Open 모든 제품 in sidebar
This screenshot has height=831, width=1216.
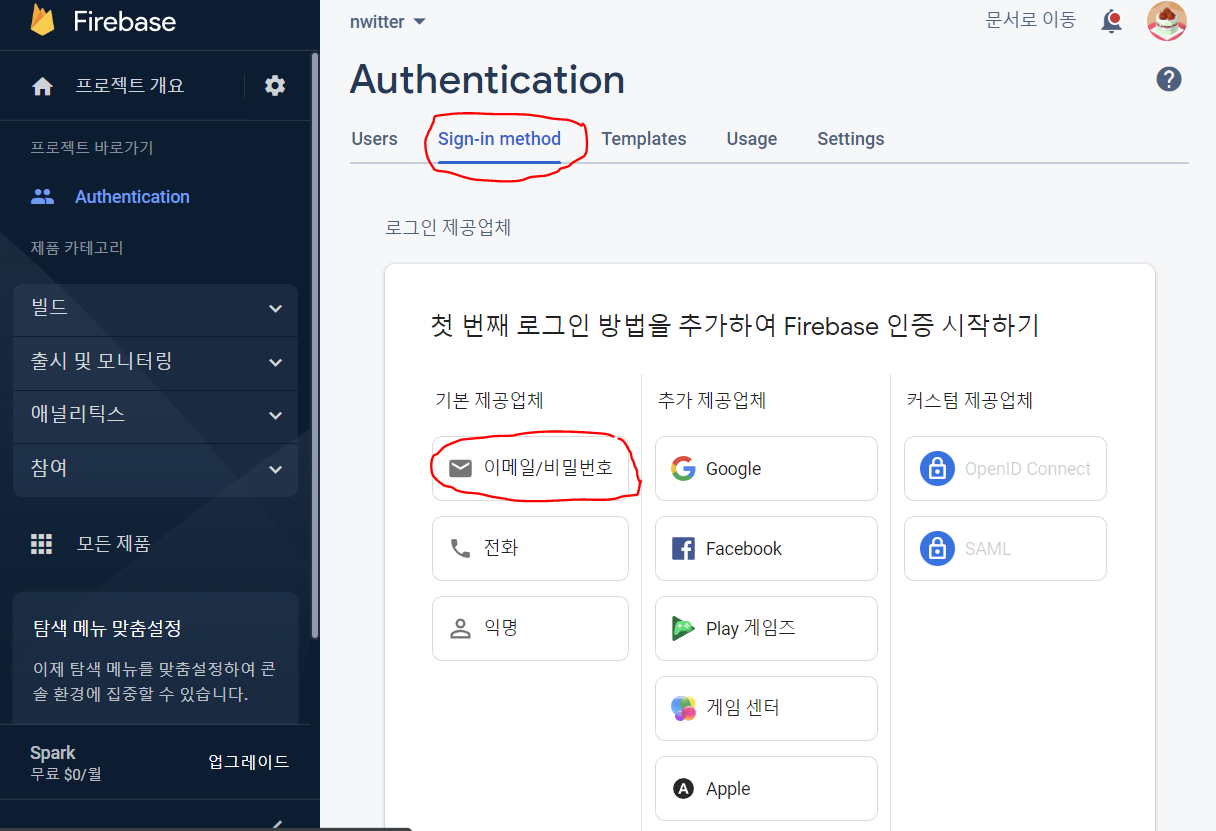[x=114, y=544]
